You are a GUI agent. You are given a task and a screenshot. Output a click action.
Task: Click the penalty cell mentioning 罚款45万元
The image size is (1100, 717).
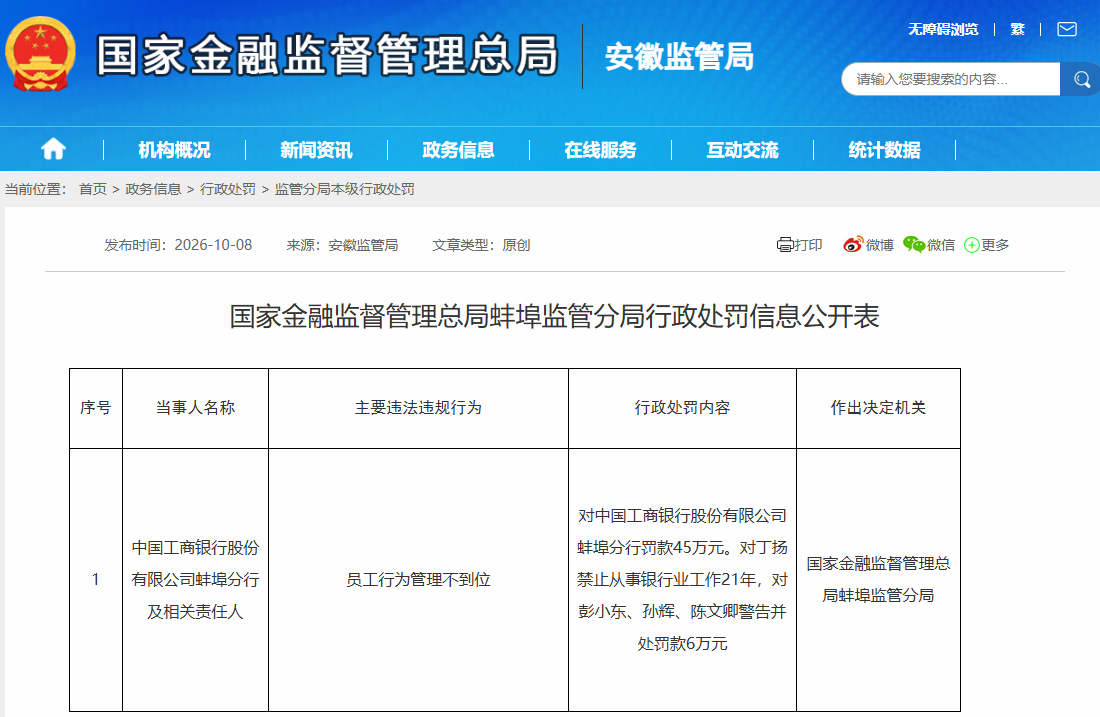[x=682, y=579]
